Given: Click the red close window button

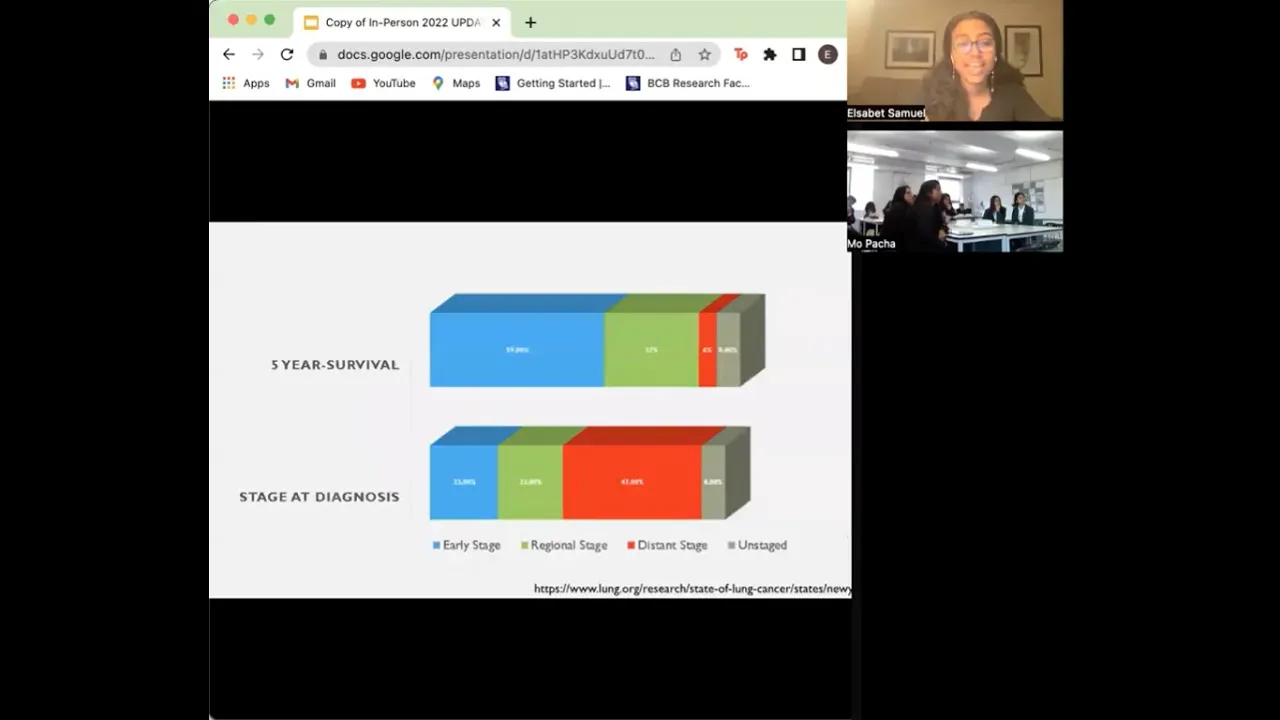Looking at the screenshot, I should click(233, 20).
